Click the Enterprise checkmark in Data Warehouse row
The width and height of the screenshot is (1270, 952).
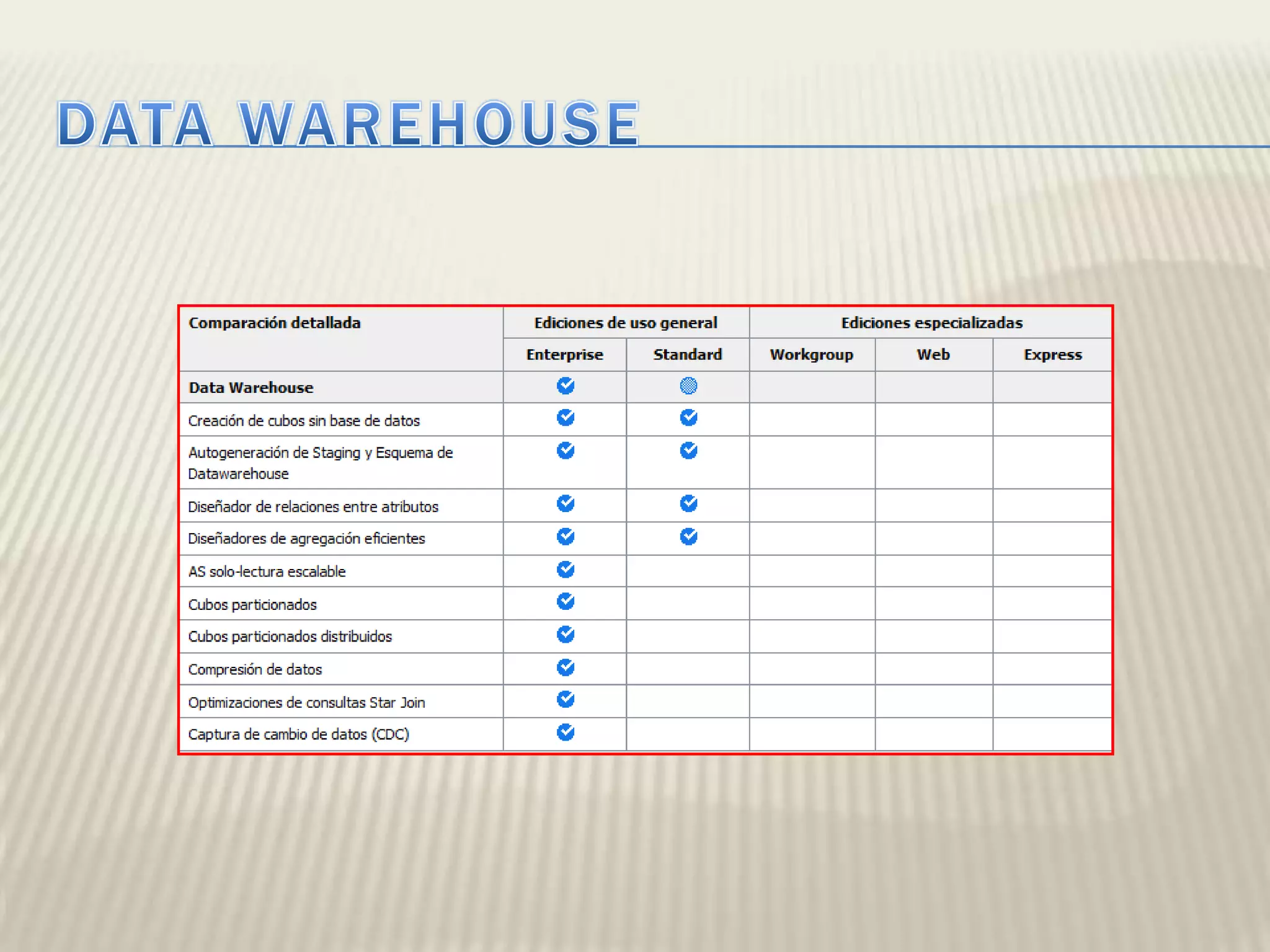click(x=566, y=386)
